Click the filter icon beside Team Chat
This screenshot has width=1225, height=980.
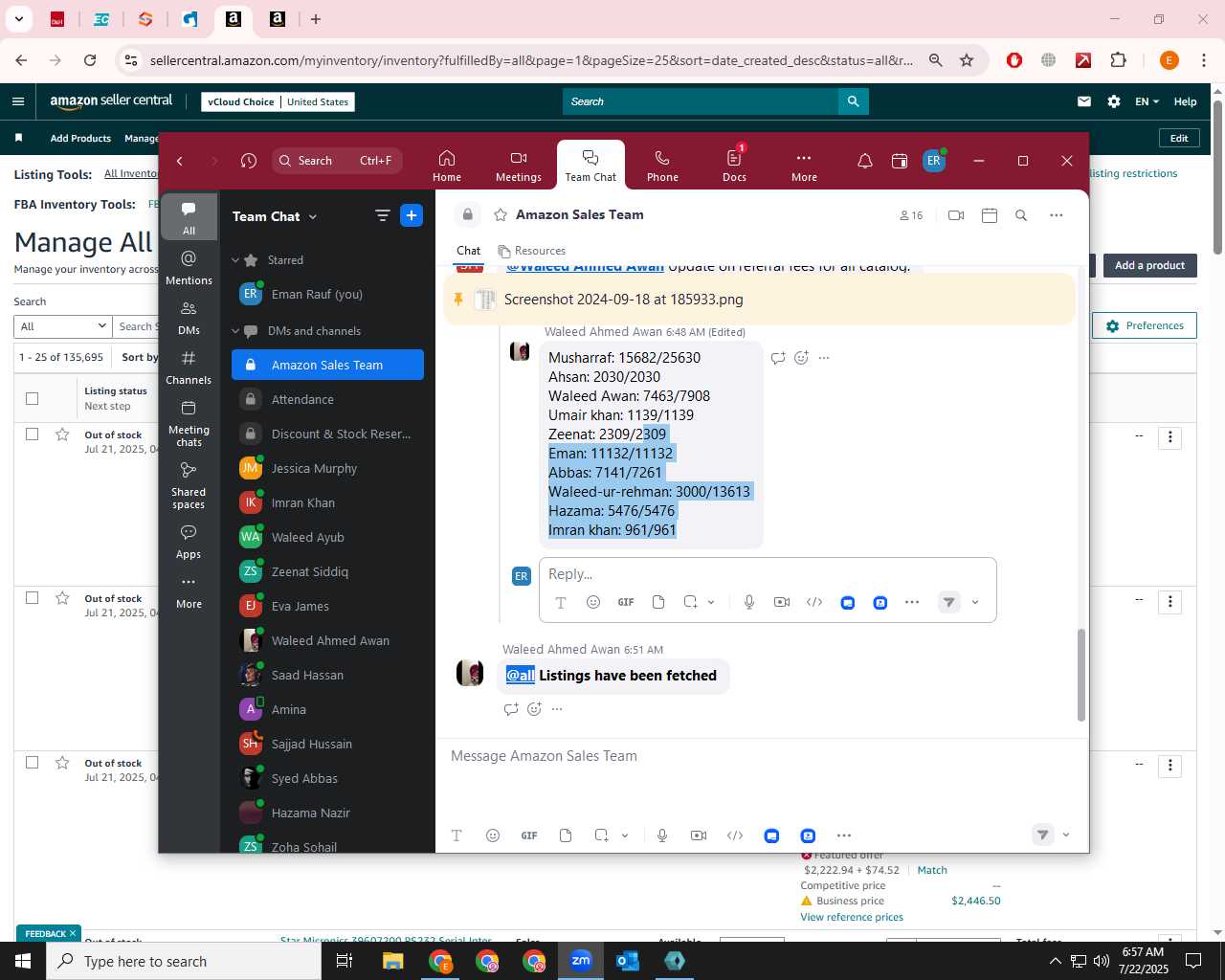[x=383, y=216]
